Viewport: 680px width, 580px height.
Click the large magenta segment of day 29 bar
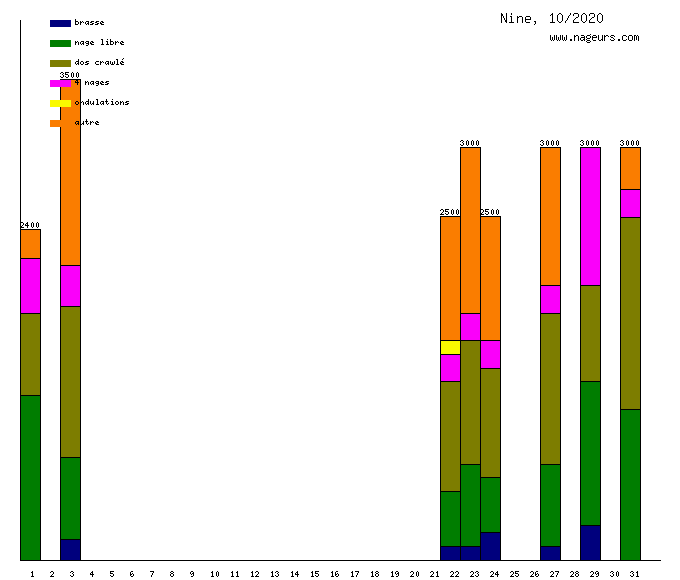pos(590,216)
